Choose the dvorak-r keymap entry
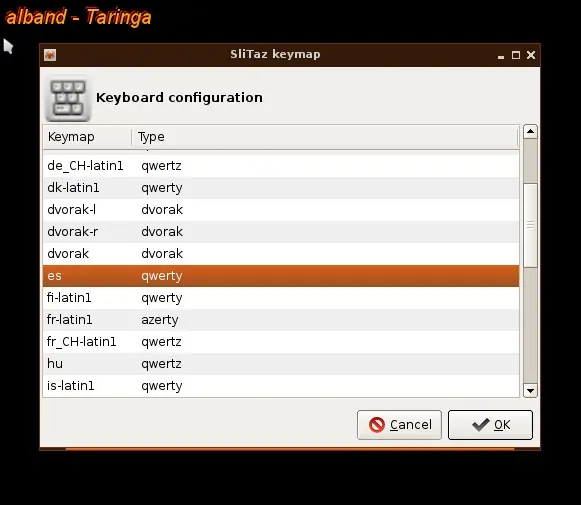 pos(281,232)
